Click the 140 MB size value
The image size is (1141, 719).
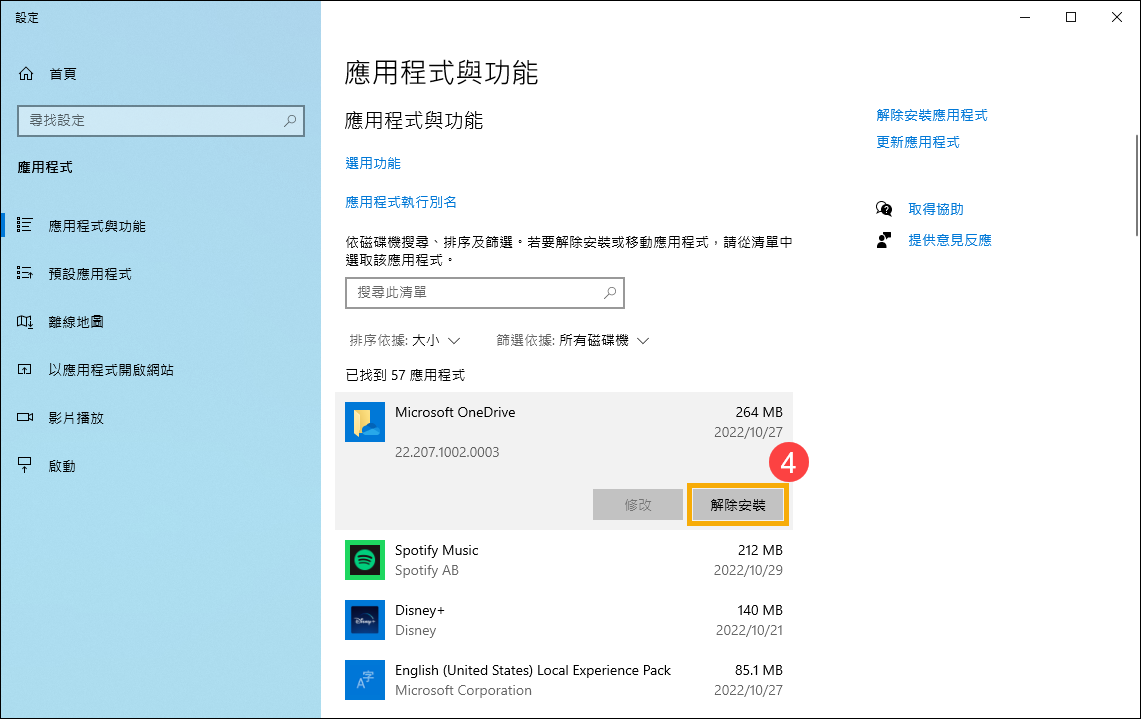pyautogui.click(x=760, y=610)
